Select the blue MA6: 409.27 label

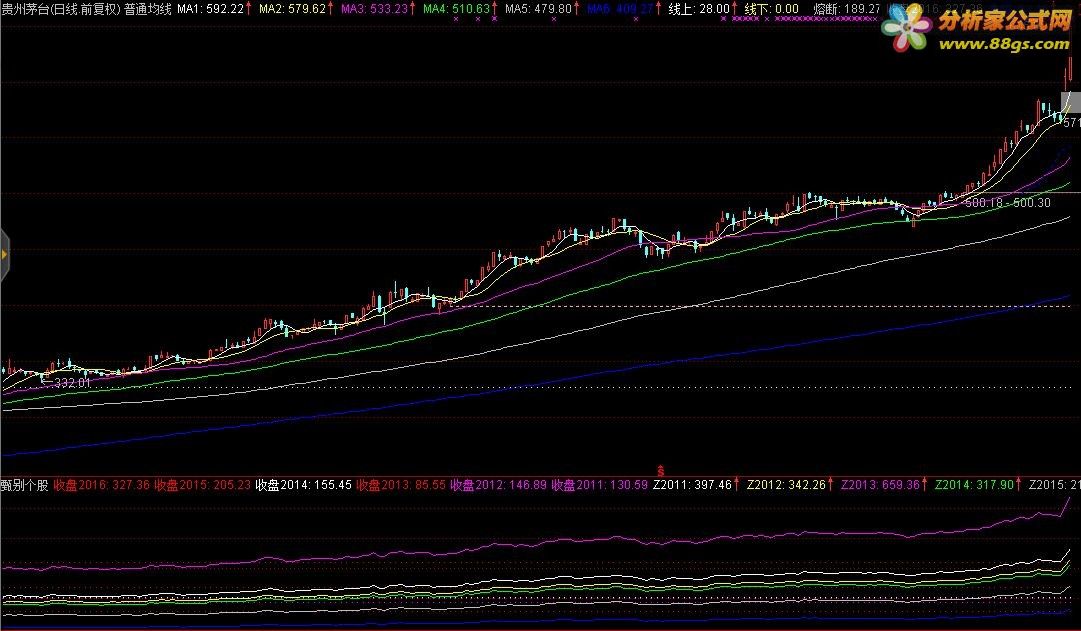pos(620,9)
